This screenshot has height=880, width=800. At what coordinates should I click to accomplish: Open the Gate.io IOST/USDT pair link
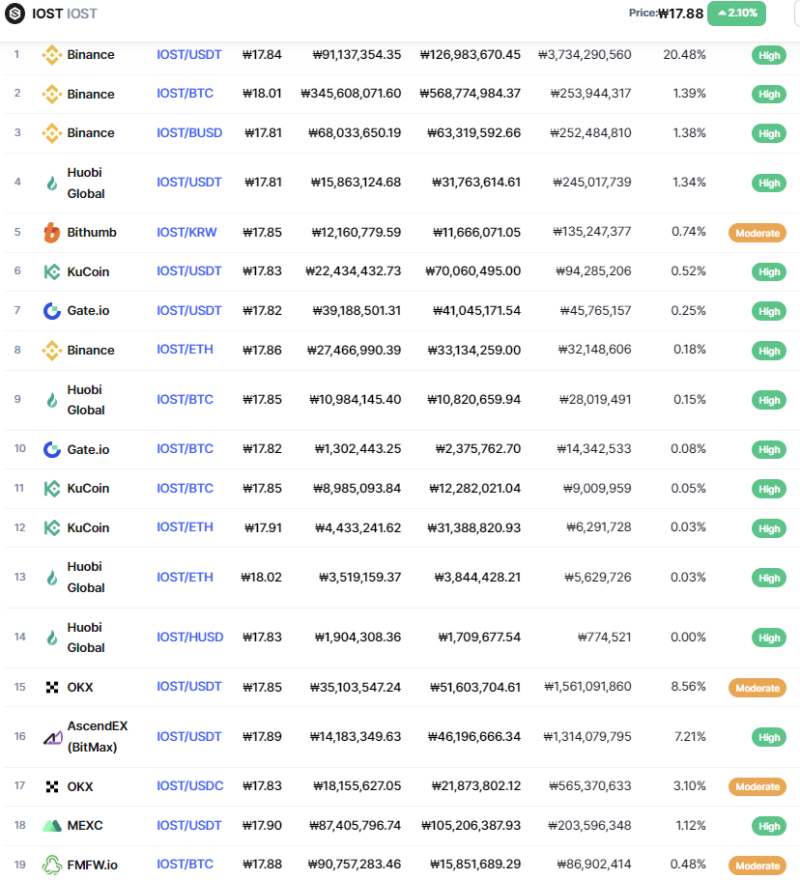click(189, 310)
